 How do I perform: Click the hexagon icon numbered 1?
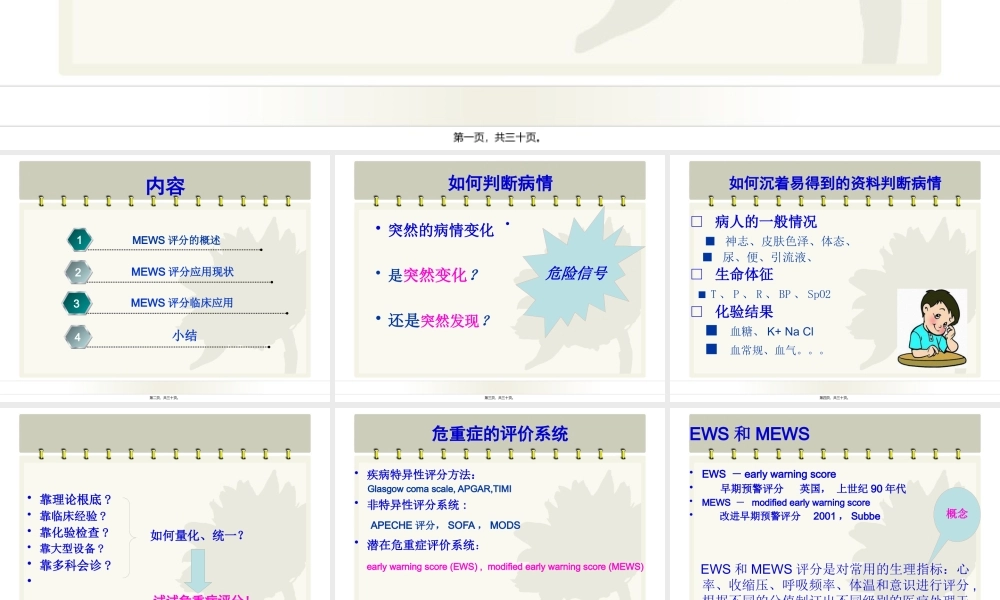(x=80, y=240)
